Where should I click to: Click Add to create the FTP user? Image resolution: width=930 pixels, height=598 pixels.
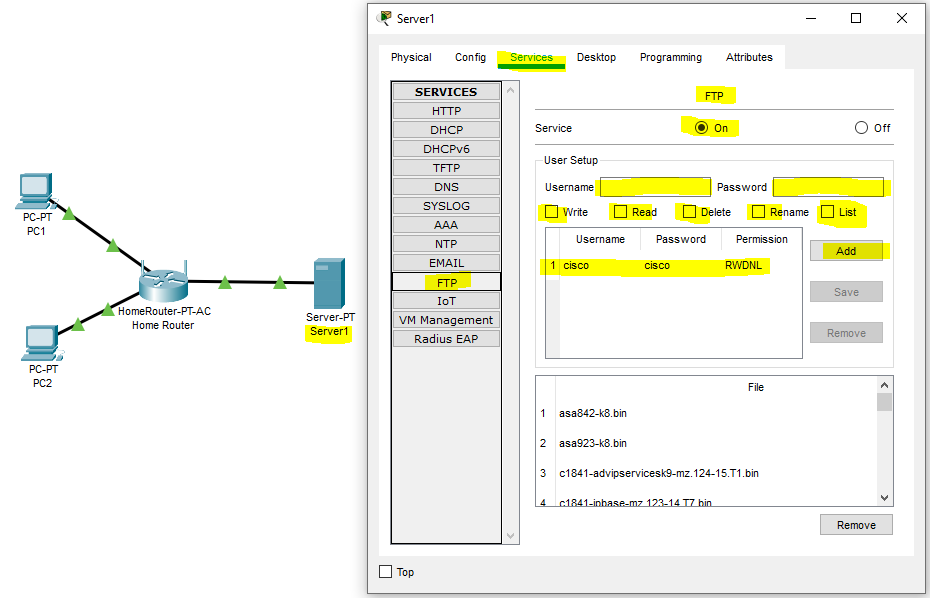(848, 251)
